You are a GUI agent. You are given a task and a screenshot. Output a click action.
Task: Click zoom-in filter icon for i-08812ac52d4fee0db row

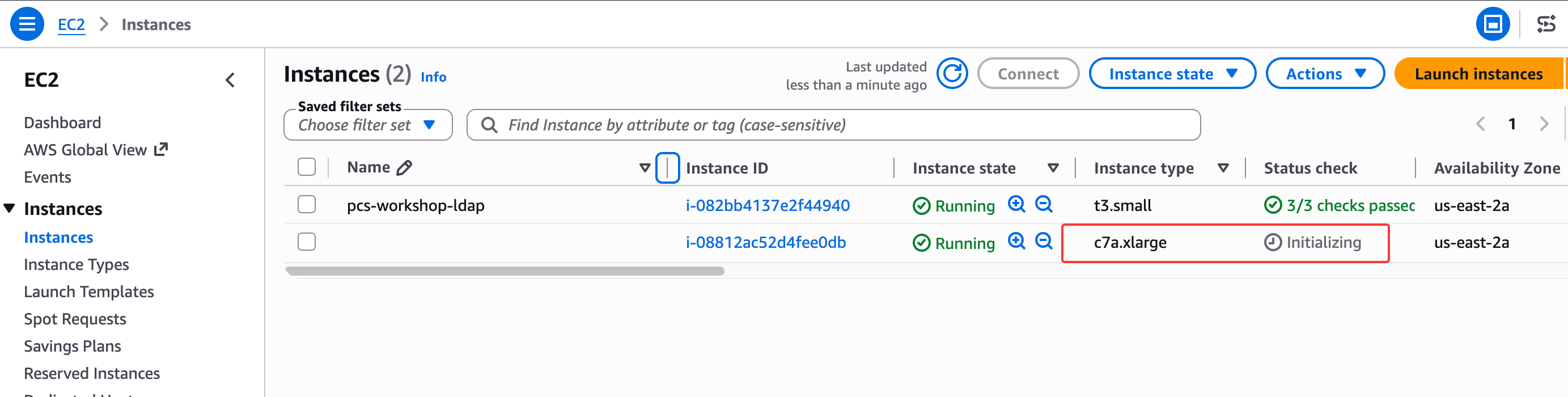tap(1016, 241)
